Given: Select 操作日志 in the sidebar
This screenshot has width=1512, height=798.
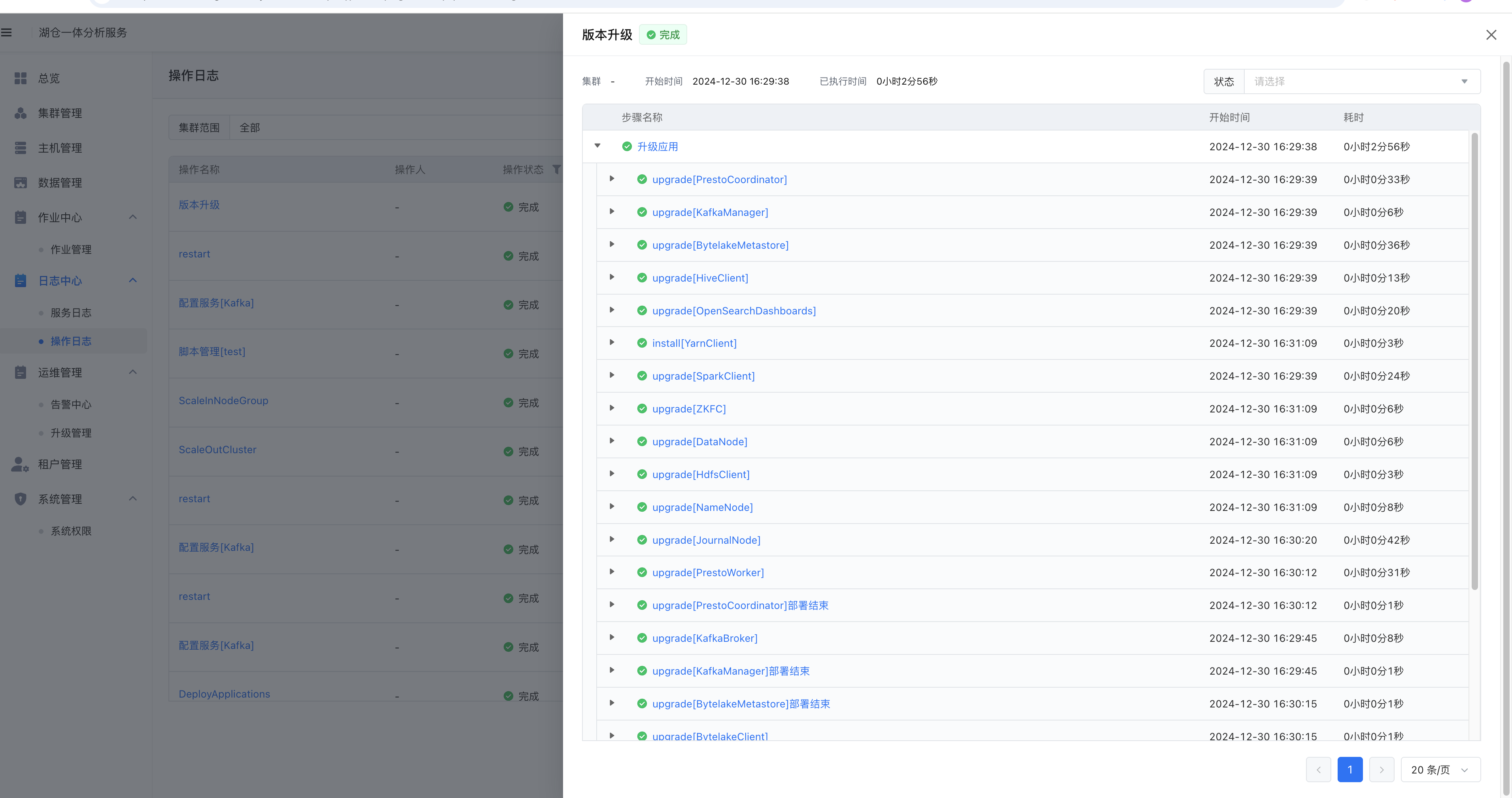Looking at the screenshot, I should pos(71,341).
